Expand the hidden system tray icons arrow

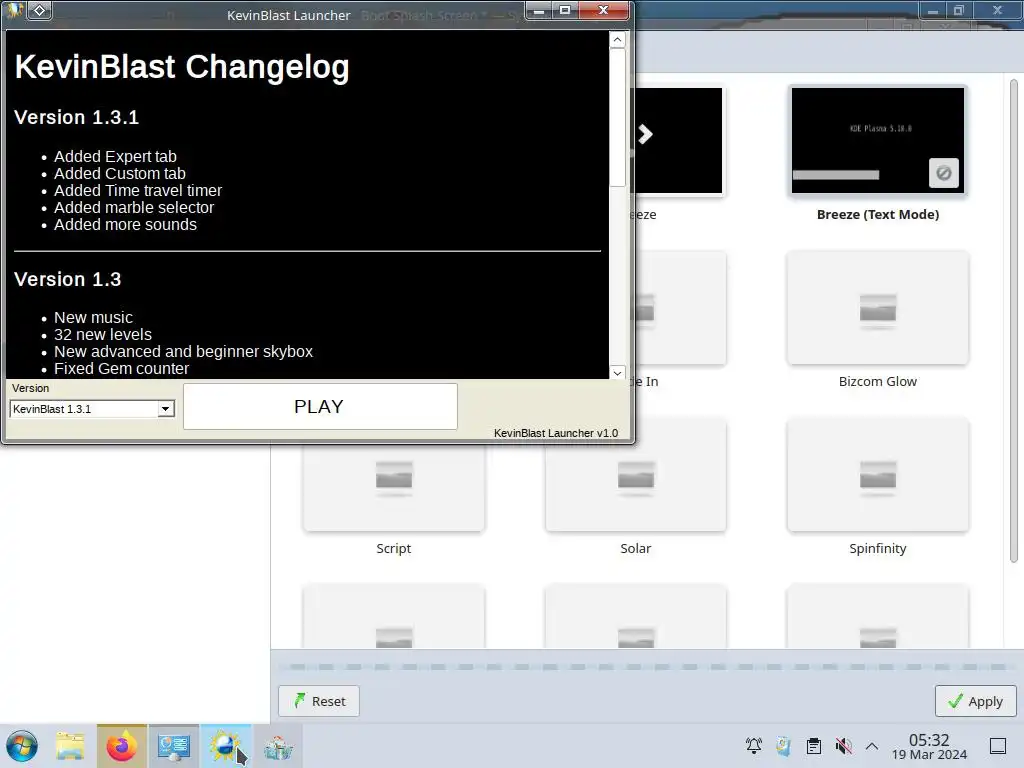(x=872, y=746)
